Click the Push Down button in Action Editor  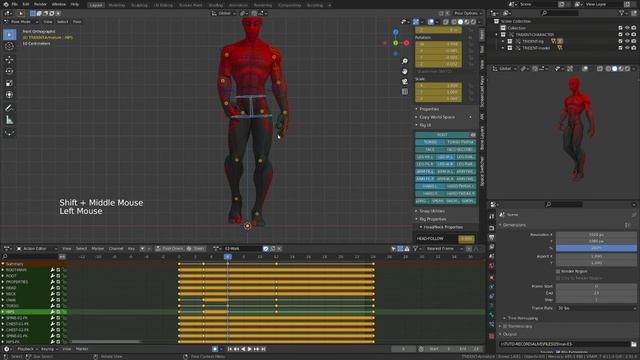tap(170, 249)
